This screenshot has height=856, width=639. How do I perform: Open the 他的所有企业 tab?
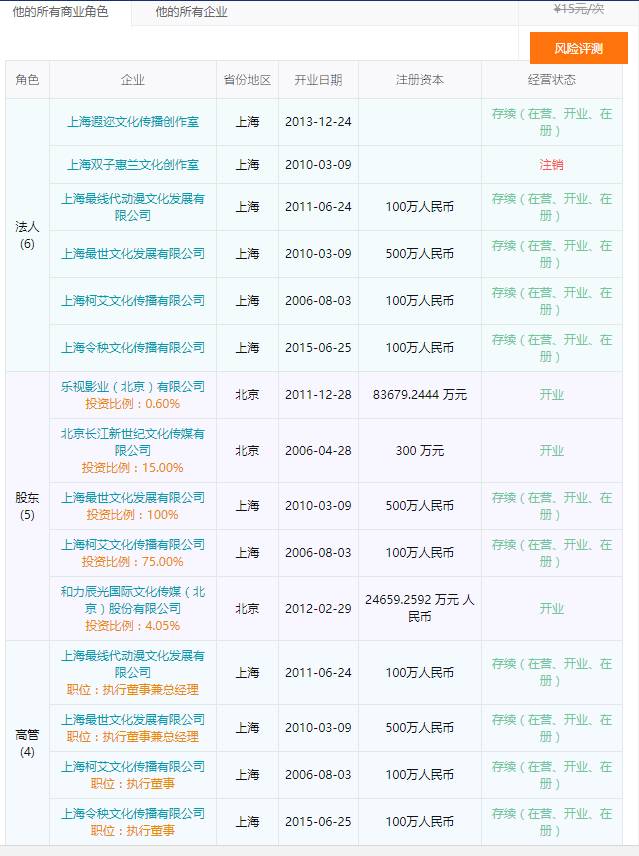[192, 12]
